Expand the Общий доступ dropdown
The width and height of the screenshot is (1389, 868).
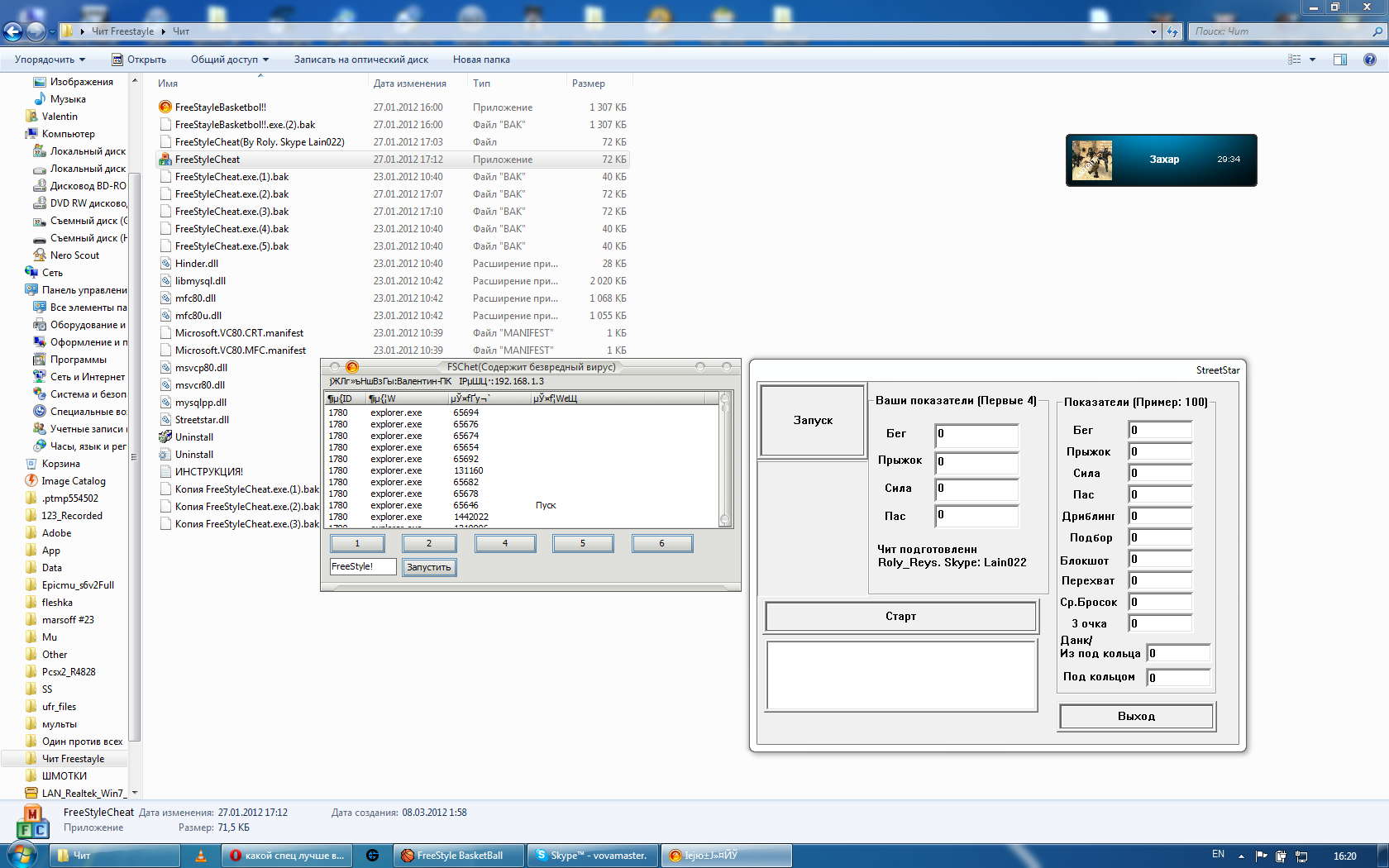230,60
